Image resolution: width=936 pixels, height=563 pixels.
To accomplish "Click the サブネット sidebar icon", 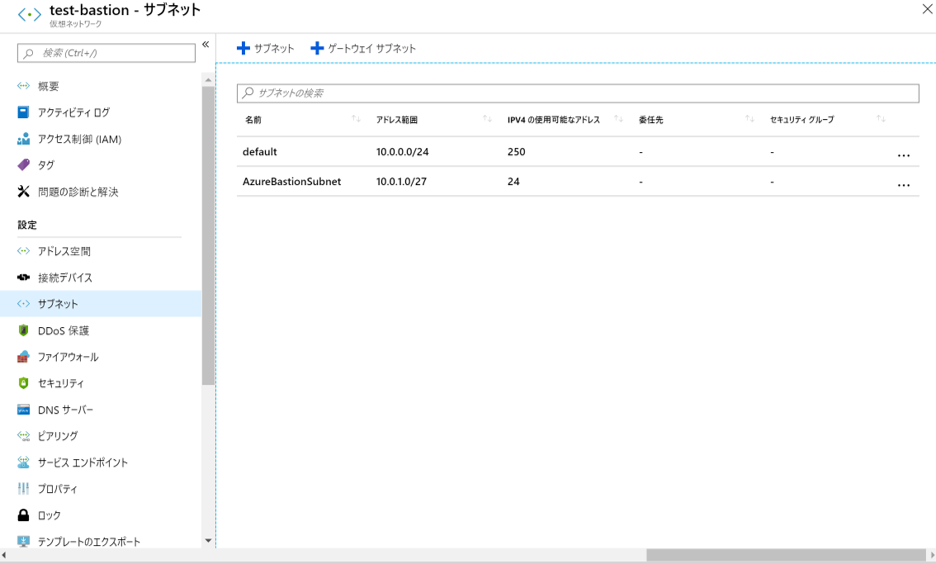I will [x=23, y=303].
